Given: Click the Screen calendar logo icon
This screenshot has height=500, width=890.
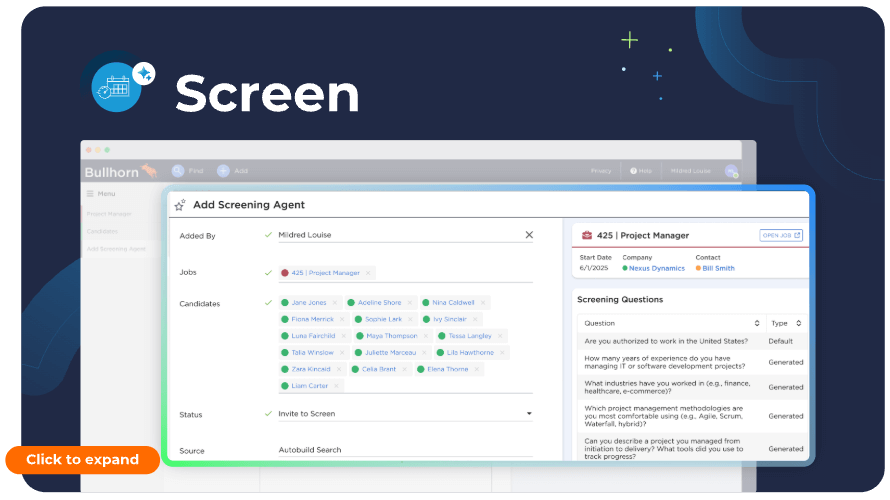Looking at the screenshot, I should coord(119,86).
